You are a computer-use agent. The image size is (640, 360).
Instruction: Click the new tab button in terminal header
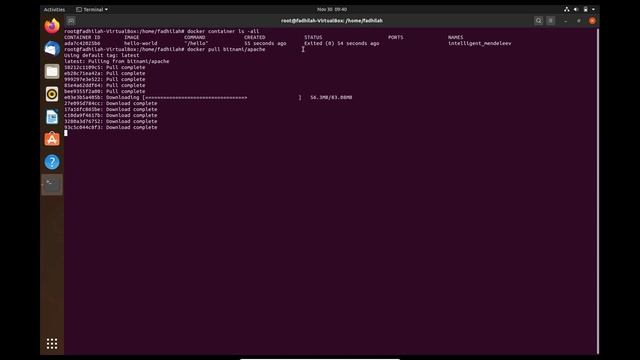[x=71, y=20]
